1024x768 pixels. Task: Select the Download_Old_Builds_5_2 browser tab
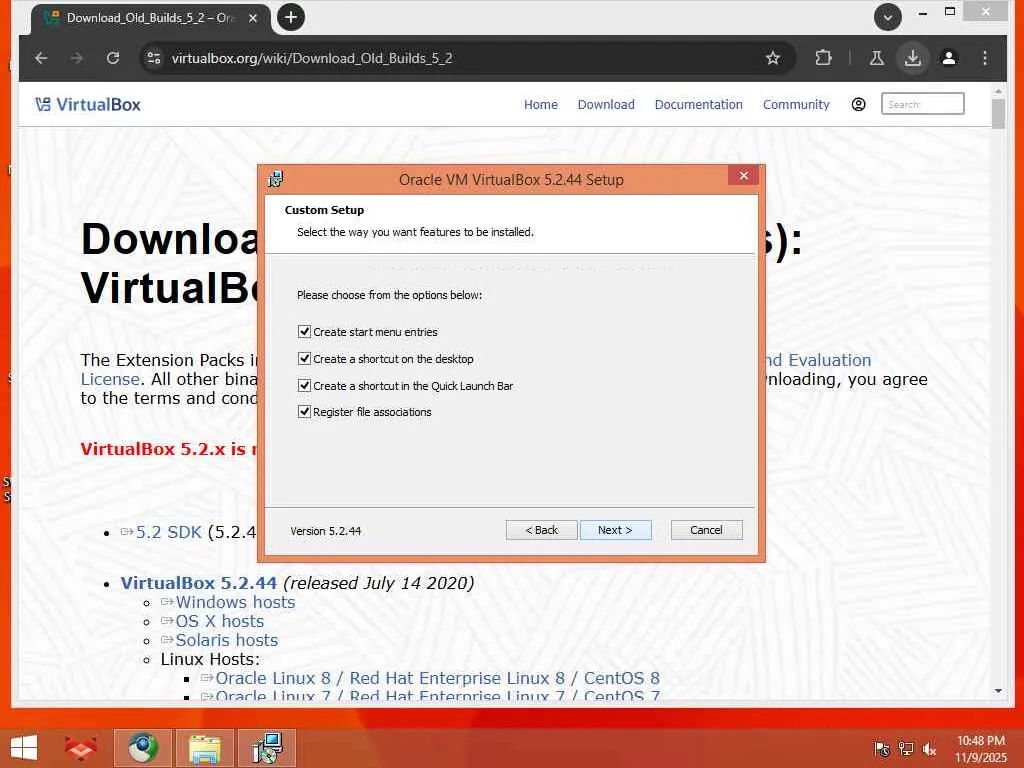tap(150, 18)
